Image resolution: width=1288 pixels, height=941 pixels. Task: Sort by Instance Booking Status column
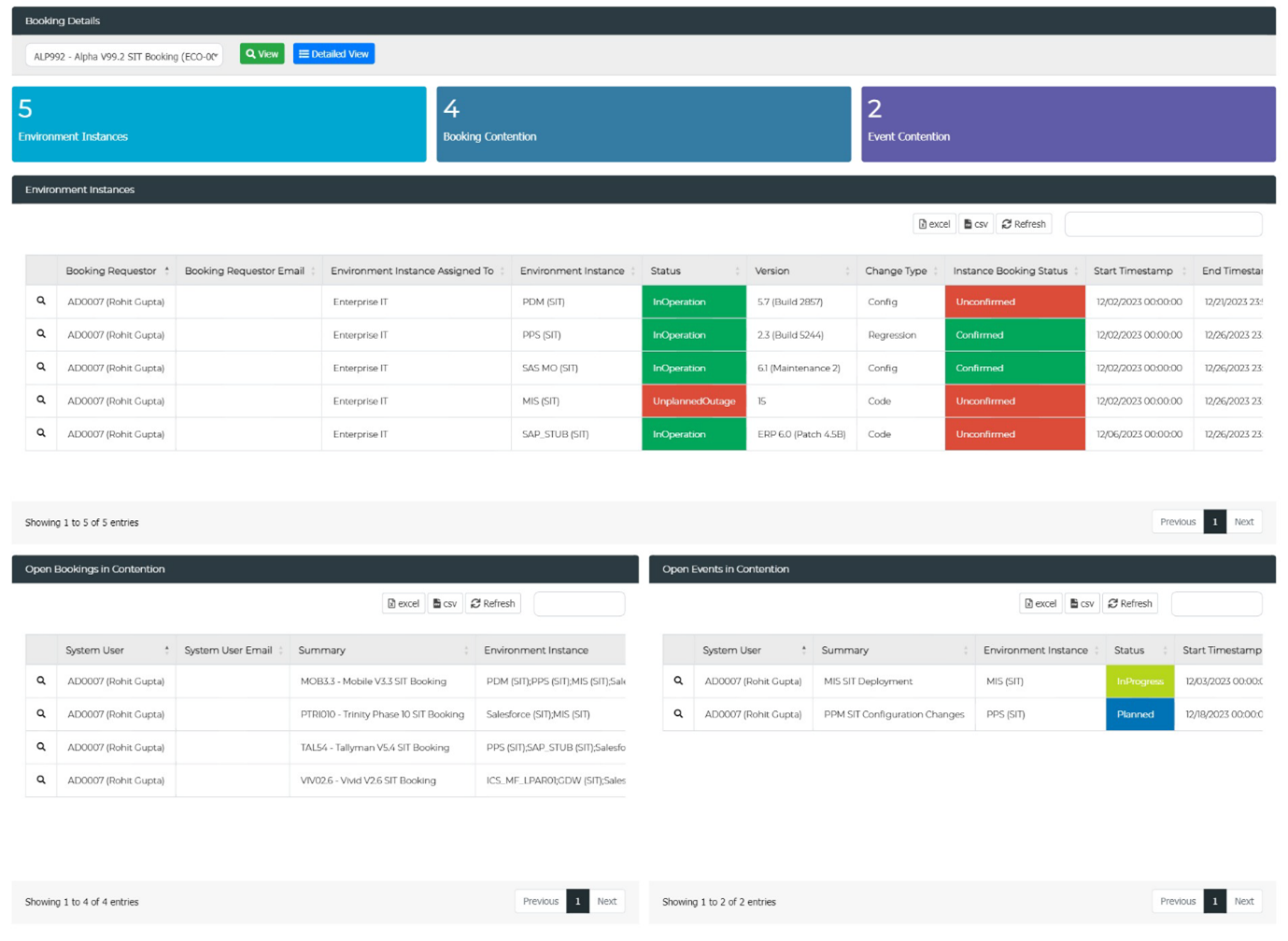coord(1014,271)
